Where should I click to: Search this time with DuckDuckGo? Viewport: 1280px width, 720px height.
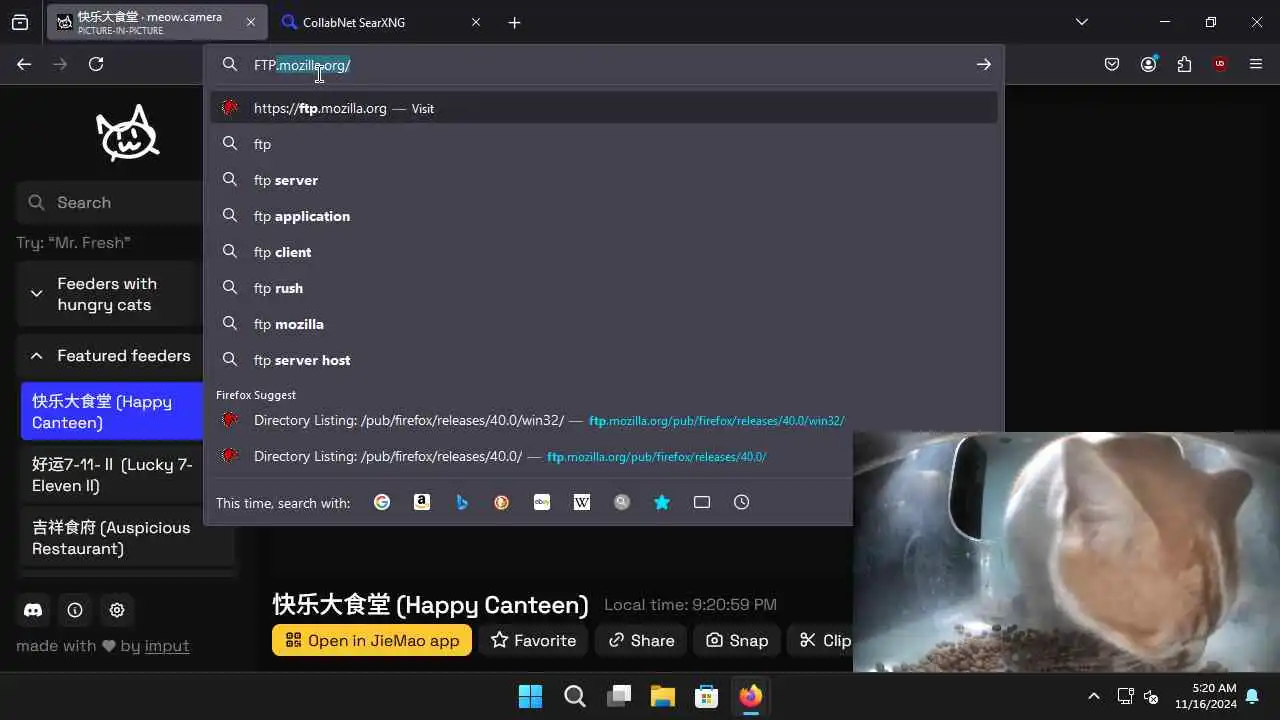point(502,502)
